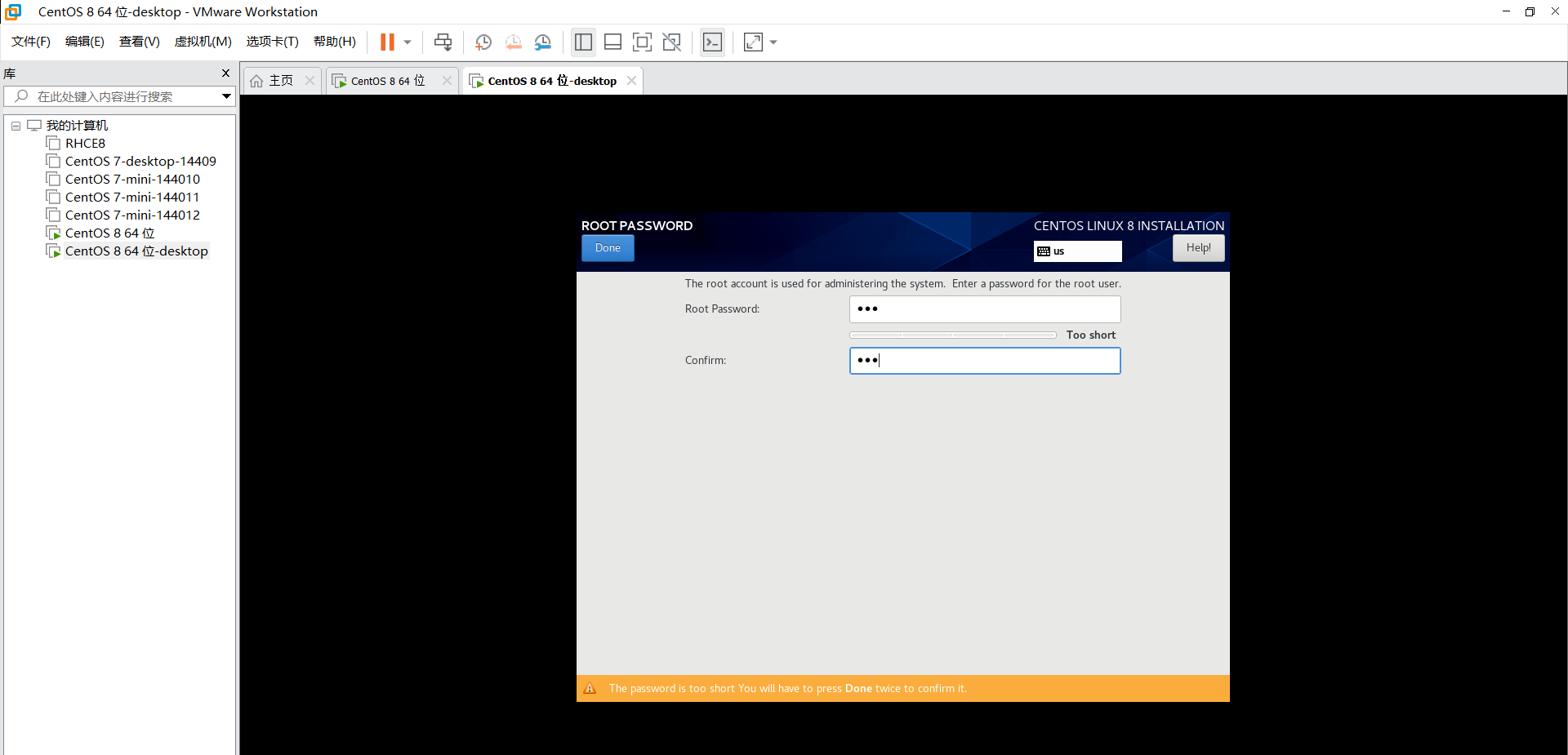
Task: Select CentOS 8 64 位 in library
Action: (109, 233)
